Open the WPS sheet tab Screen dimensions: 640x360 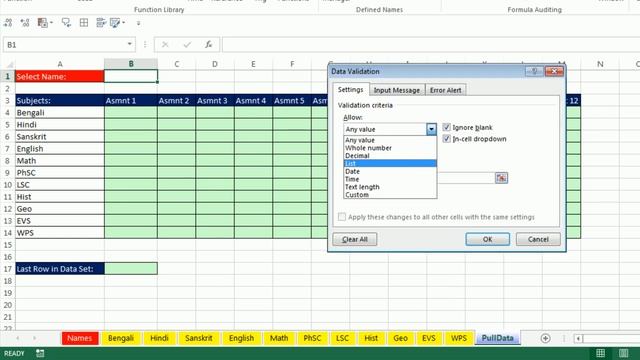[459, 338]
